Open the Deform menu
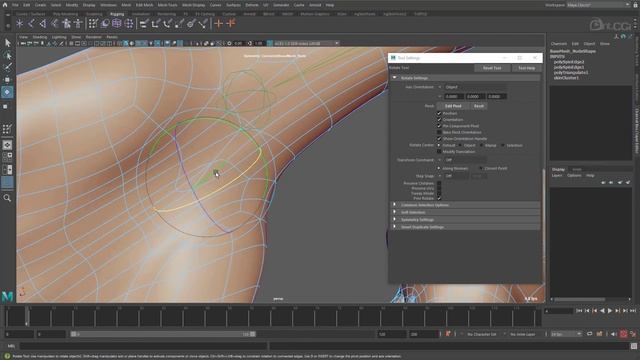This screenshot has height=360, width=640. tap(252, 5)
